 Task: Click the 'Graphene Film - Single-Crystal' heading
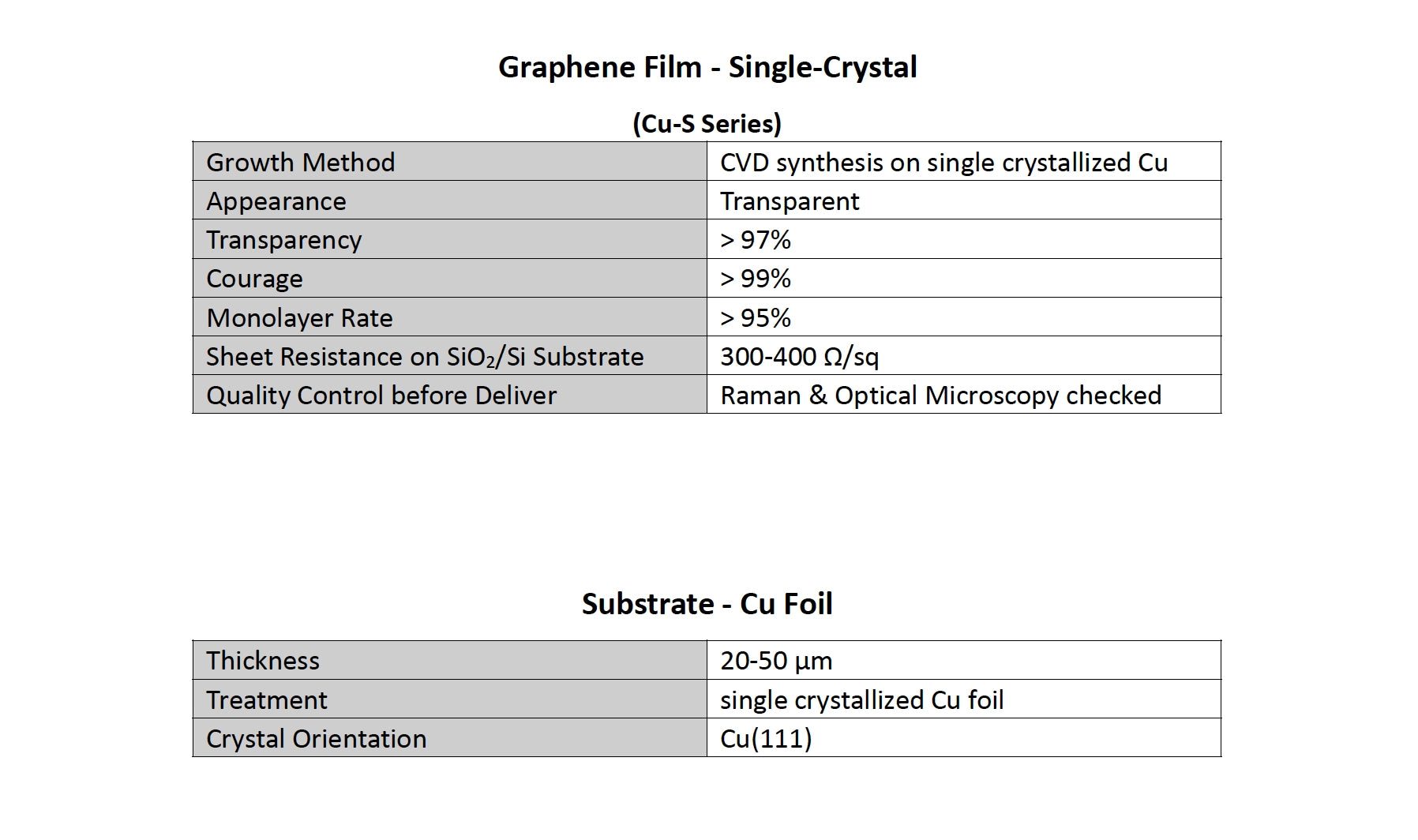pyautogui.click(x=707, y=67)
